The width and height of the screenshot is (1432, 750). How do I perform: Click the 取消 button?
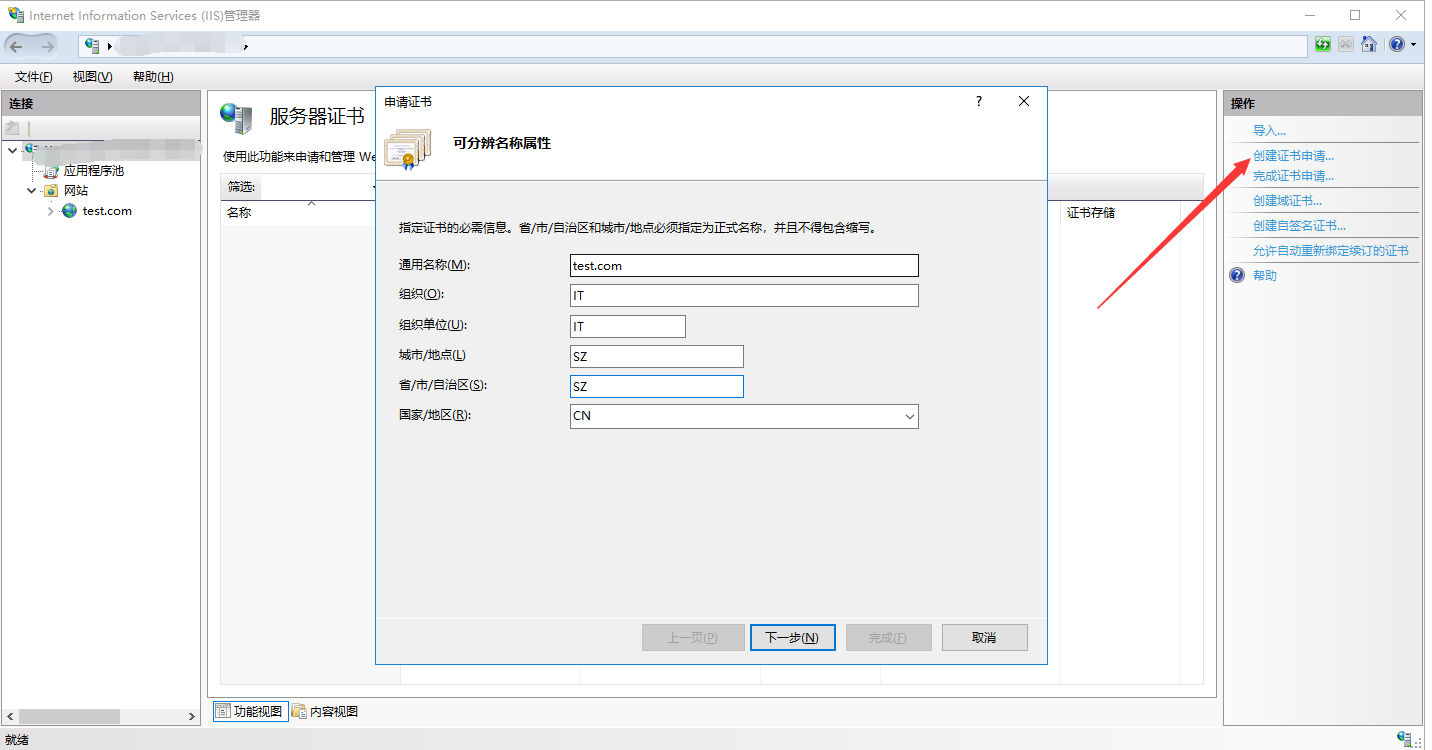984,637
